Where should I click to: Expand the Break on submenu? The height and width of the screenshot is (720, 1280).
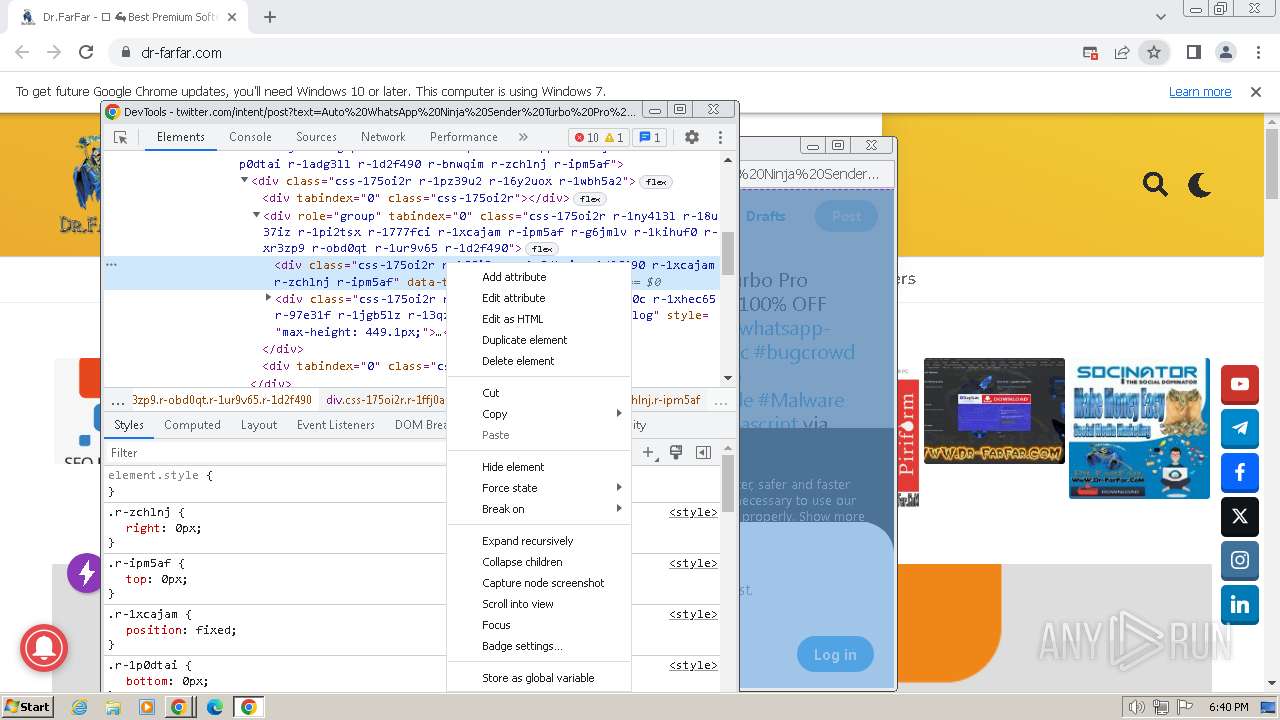pos(539,509)
